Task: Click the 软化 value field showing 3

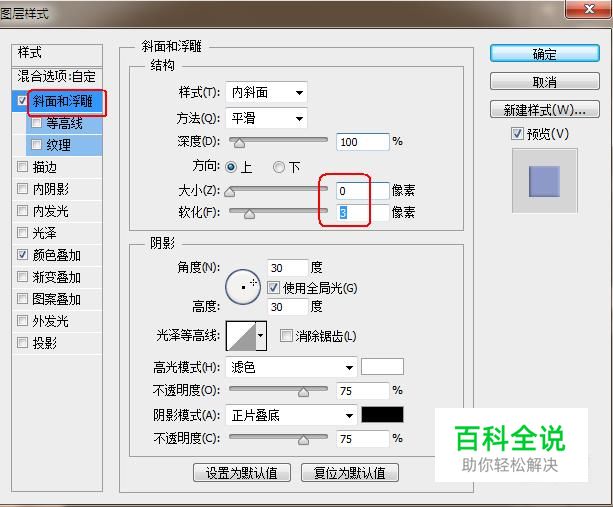Action: [363, 213]
